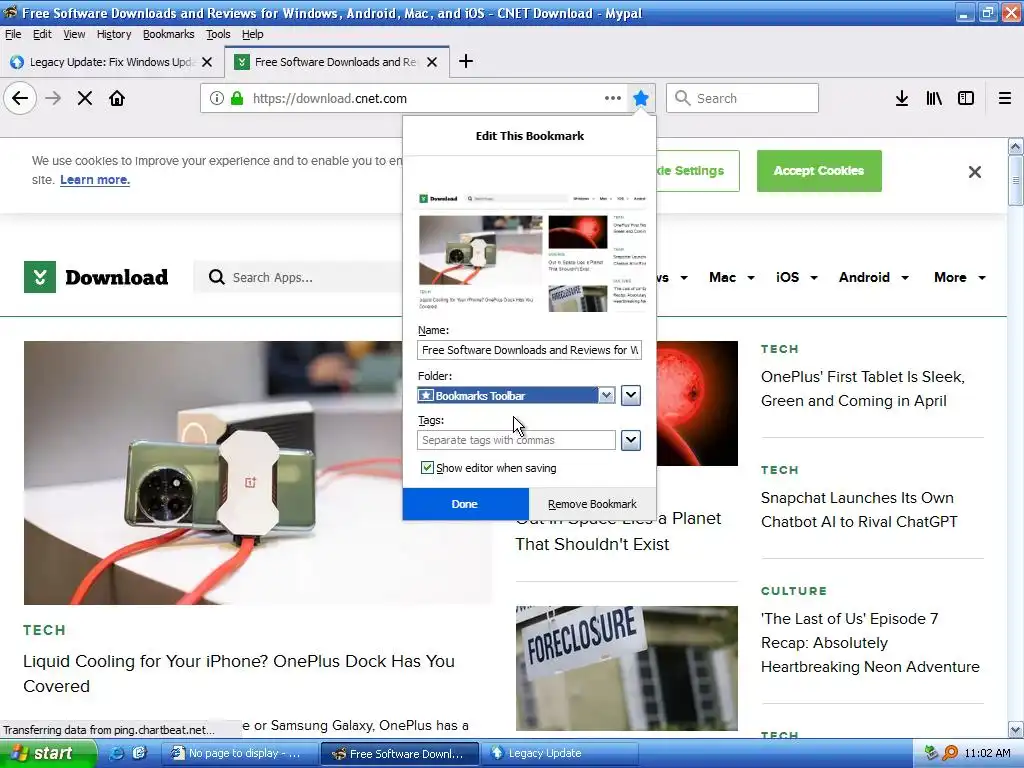1024x768 pixels.
Task: Click the page scrollbar up arrow
Action: point(1016,146)
